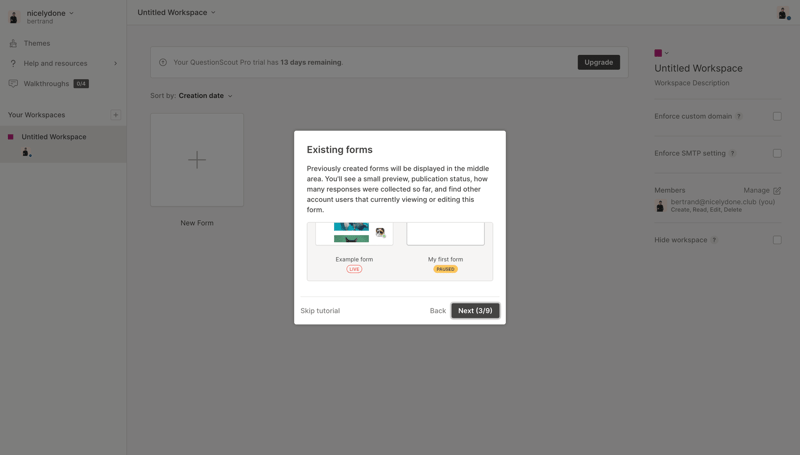800x455 pixels.
Task: Click the nicelydone profile avatar at top left
Action: point(14,17)
